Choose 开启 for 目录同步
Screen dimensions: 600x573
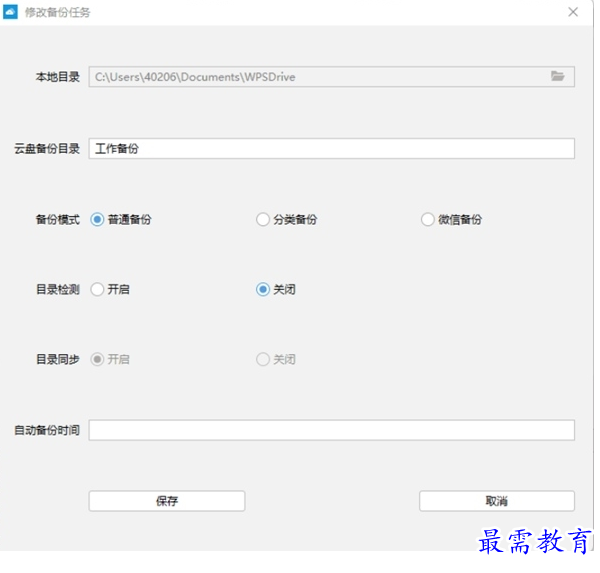click(x=110, y=359)
